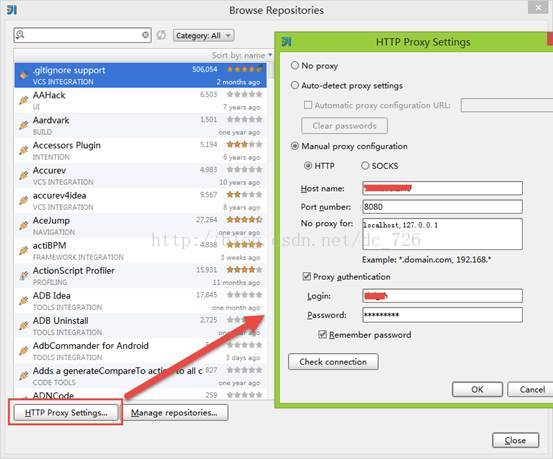Image resolution: width=553 pixels, height=459 pixels.
Task: Click the AceJump plugin icon
Action: 24,225
